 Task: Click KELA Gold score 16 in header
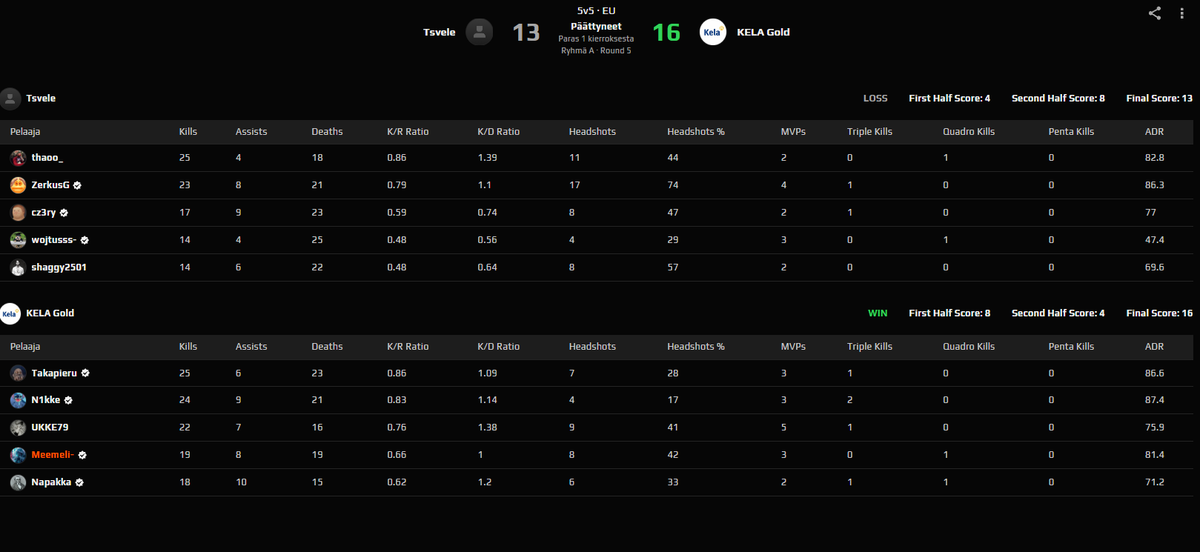click(666, 33)
